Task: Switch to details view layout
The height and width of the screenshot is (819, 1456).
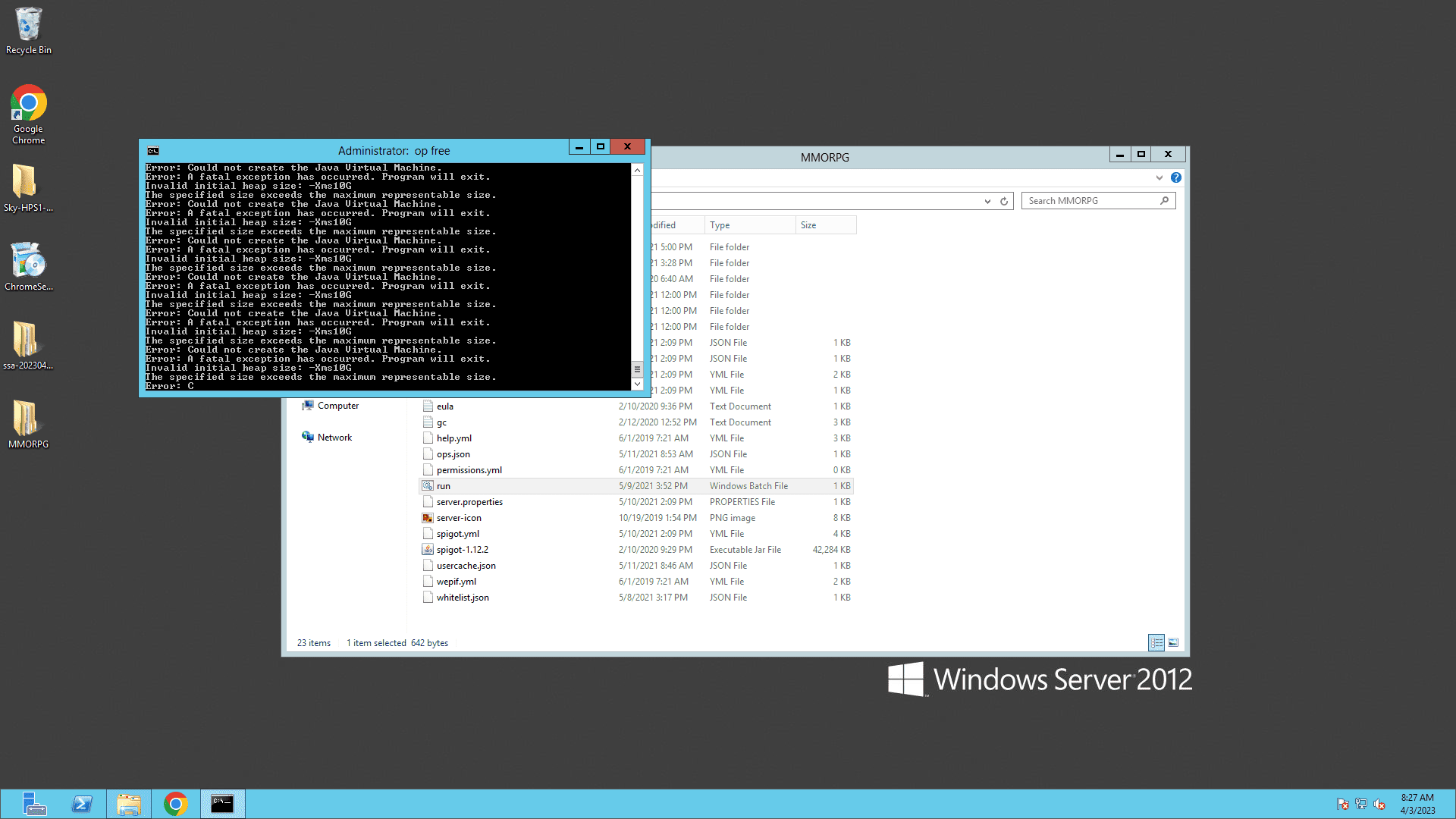Action: (1156, 643)
